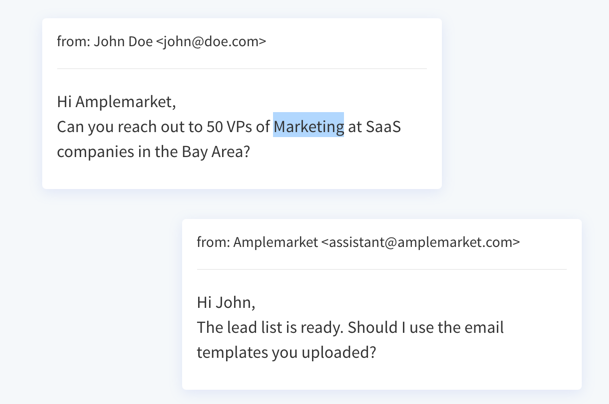The image size is (609, 404).
Task: Click the greeting Hi Amplemarket,
Action: (116, 102)
